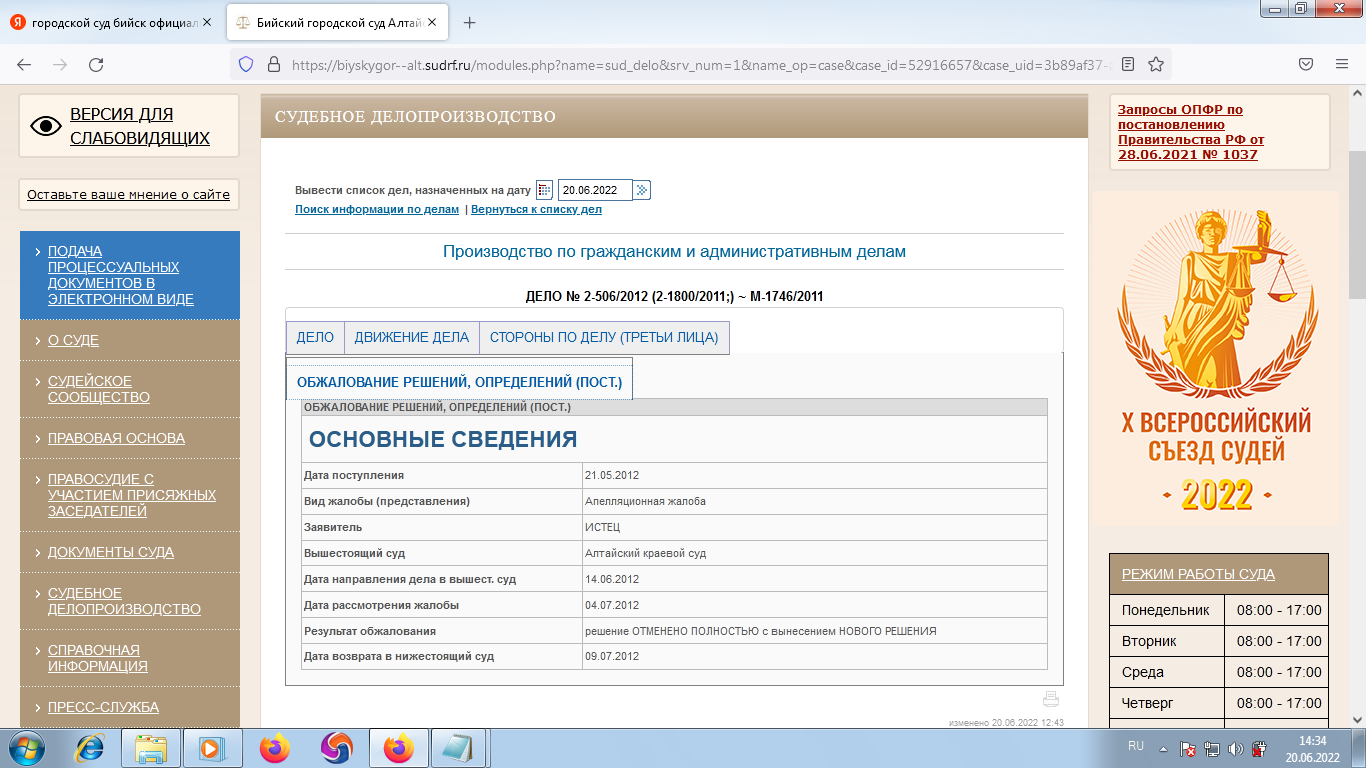The width and height of the screenshot is (1366, 768).
Task: Follow the Вернуться к списку дел link
Action: coord(538,209)
